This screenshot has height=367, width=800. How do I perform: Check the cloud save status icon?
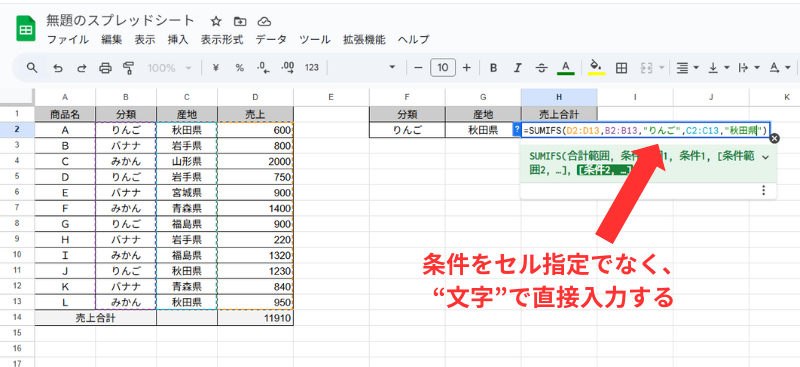(264, 21)
